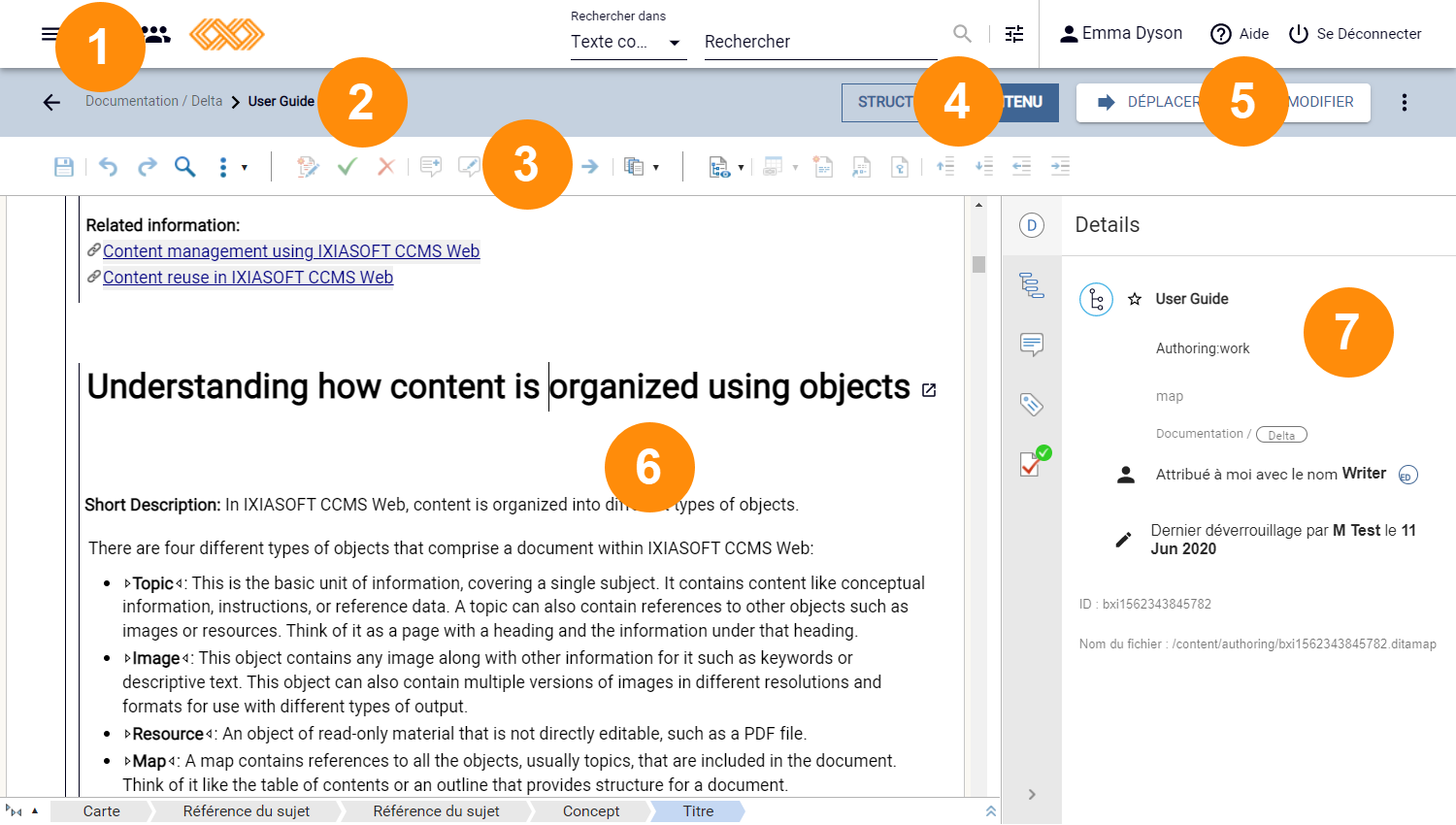Viewport: 1456px width, 825px height.
Task: Expand the Resource term tag
Action: pyautogui.click(x=127, y=735)
